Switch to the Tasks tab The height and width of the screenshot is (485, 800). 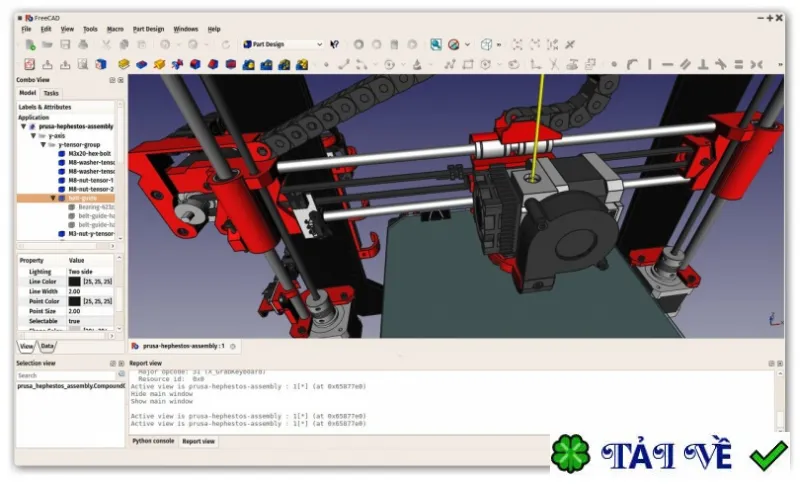click(x=51, y=93)
